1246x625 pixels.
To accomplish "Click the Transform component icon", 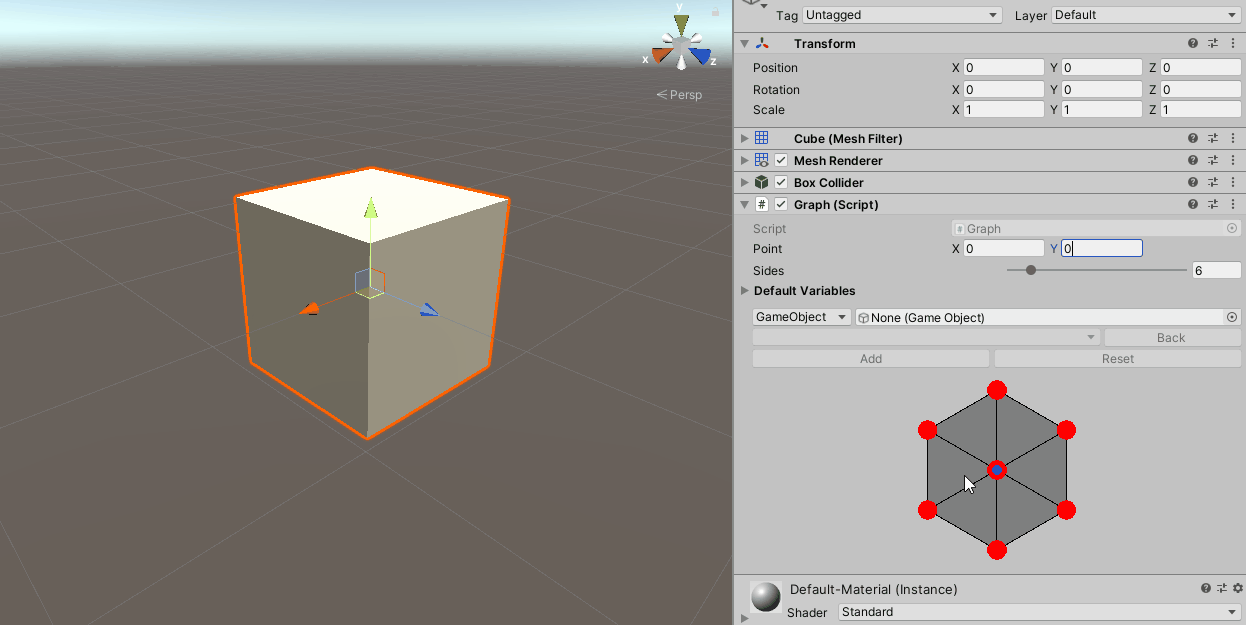I will 762,43.
